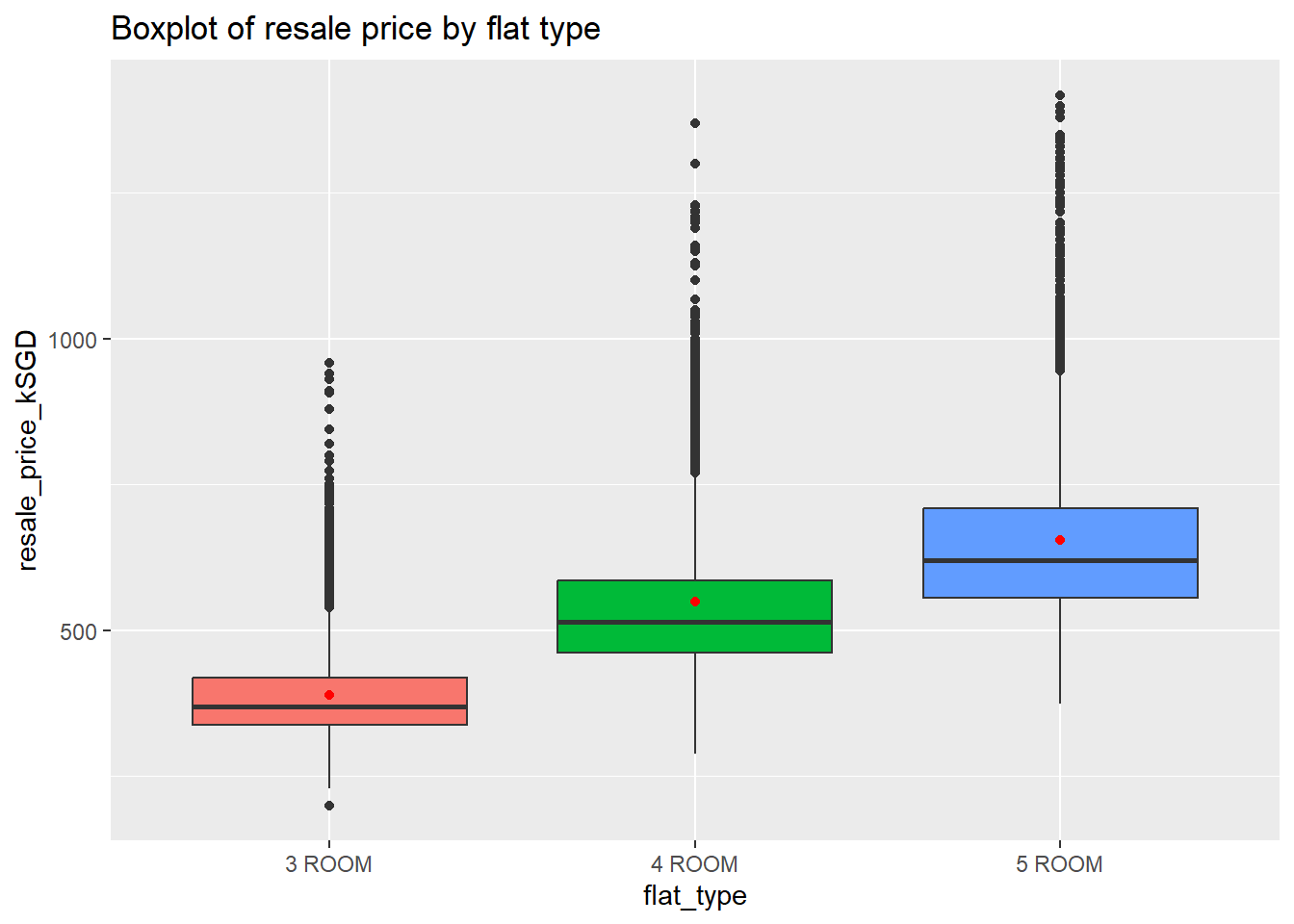
Task: Click the second-highest outlier above 4 ROOM
Action: [695, 164]
